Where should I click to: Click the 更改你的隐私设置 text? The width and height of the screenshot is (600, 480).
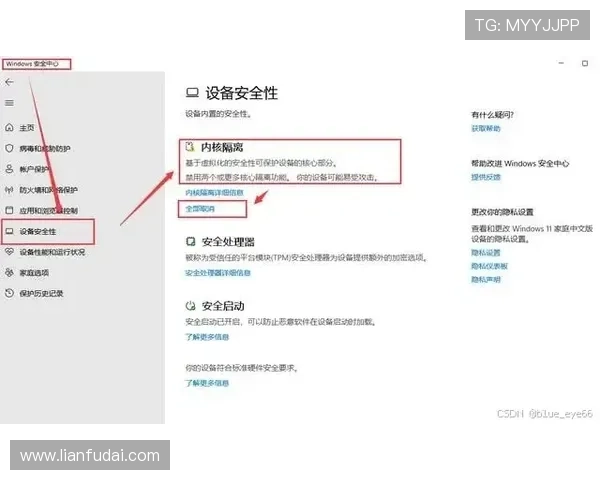point(502,212)
